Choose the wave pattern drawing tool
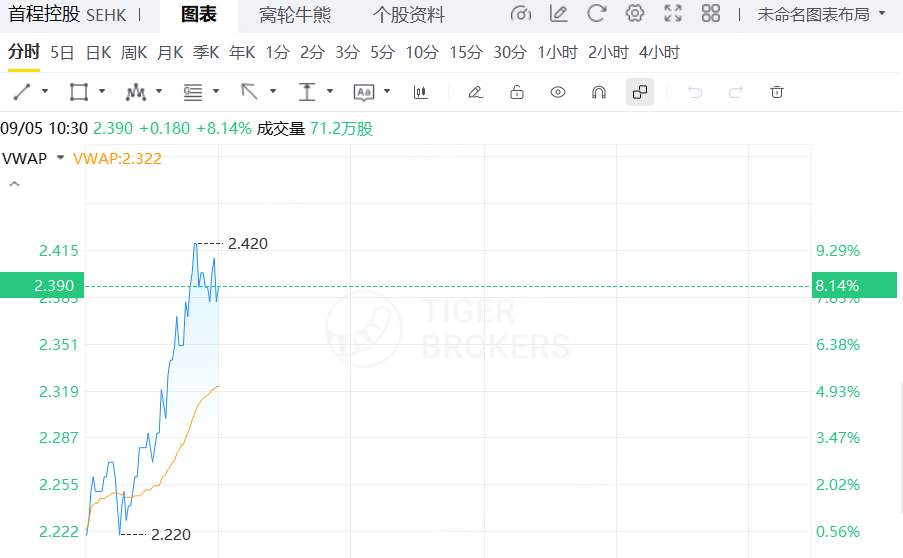This screenshot has height=558, width=903. [135, 92]
